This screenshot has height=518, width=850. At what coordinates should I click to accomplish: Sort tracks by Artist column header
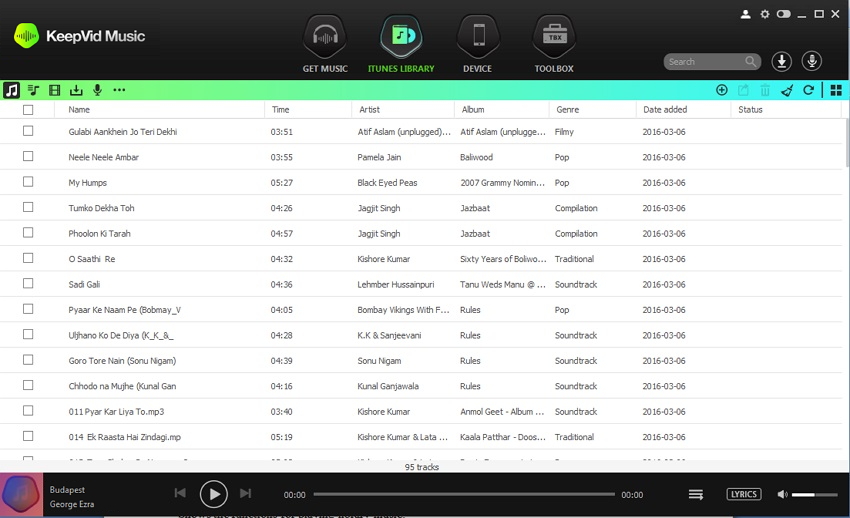pyautogui.click(x=369, y=110)
